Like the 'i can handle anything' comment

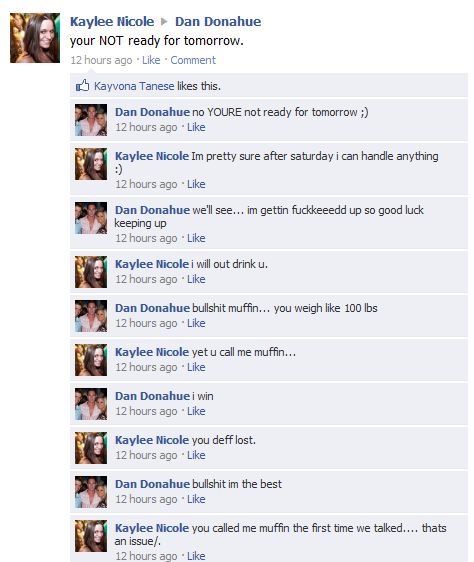(196, 184)
